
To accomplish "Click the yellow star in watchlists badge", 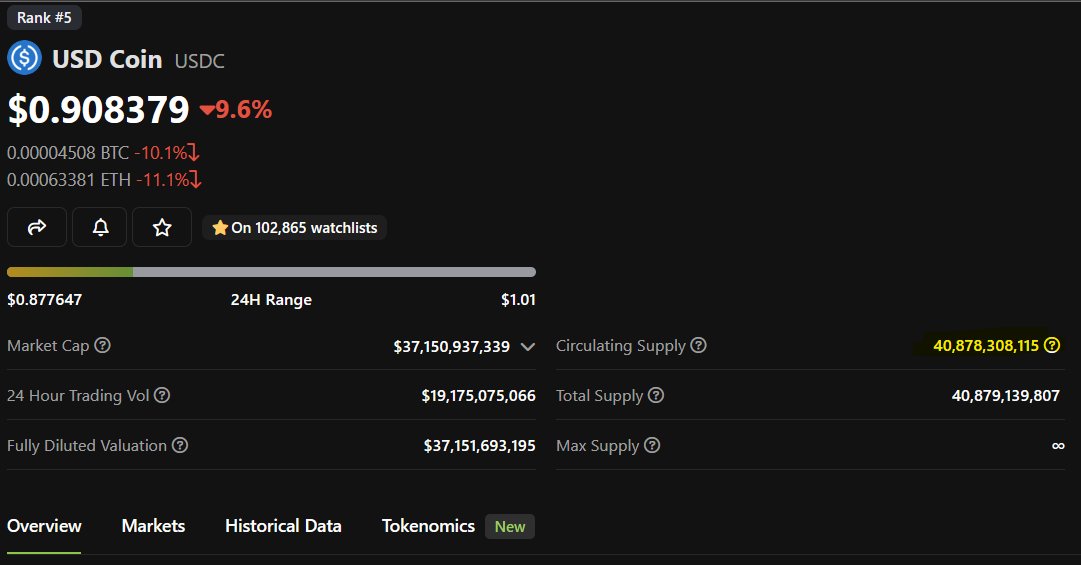I will pyautogui.click(x=220, y=227).
